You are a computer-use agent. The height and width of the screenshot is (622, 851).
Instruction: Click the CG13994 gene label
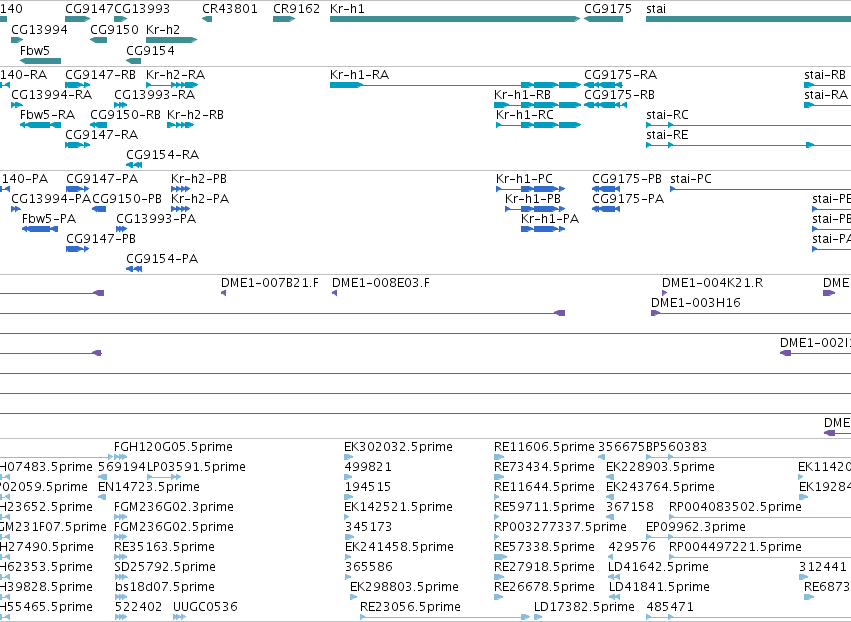click(39, 29)
